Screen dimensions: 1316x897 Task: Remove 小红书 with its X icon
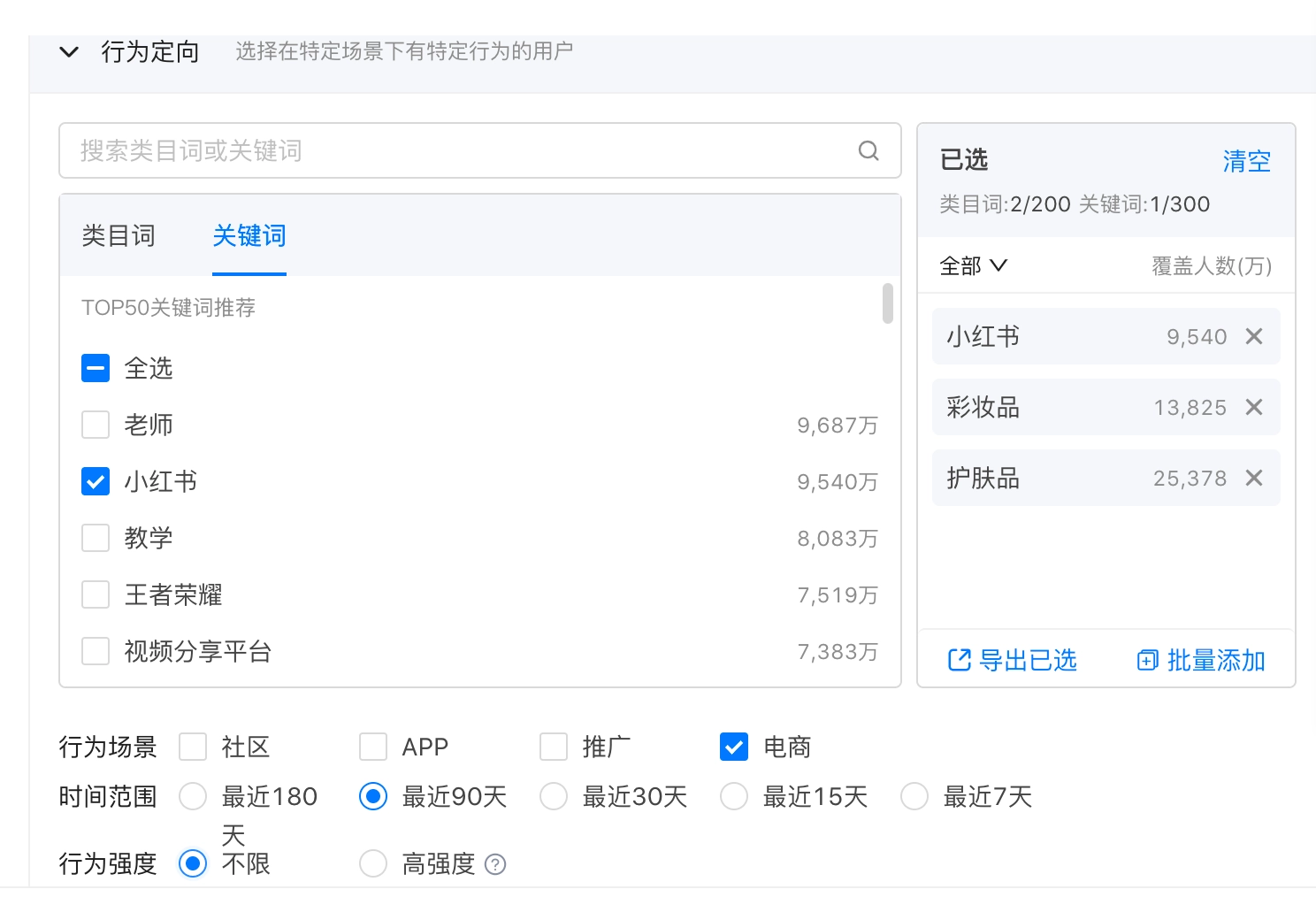(x=1253, y=336)
